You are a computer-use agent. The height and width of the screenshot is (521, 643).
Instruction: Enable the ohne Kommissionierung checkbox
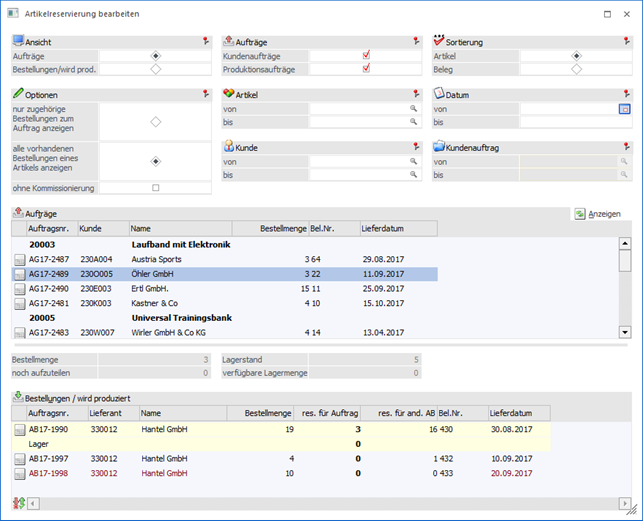click(x=155, y=188)
